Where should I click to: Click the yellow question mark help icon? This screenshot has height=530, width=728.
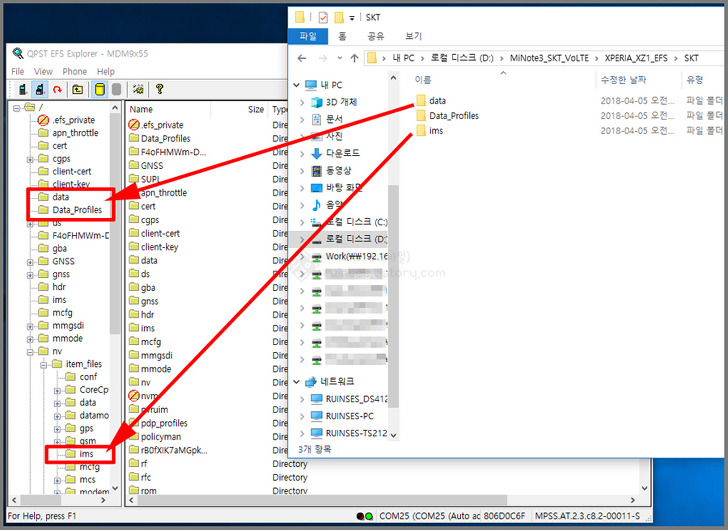(159, 90)
